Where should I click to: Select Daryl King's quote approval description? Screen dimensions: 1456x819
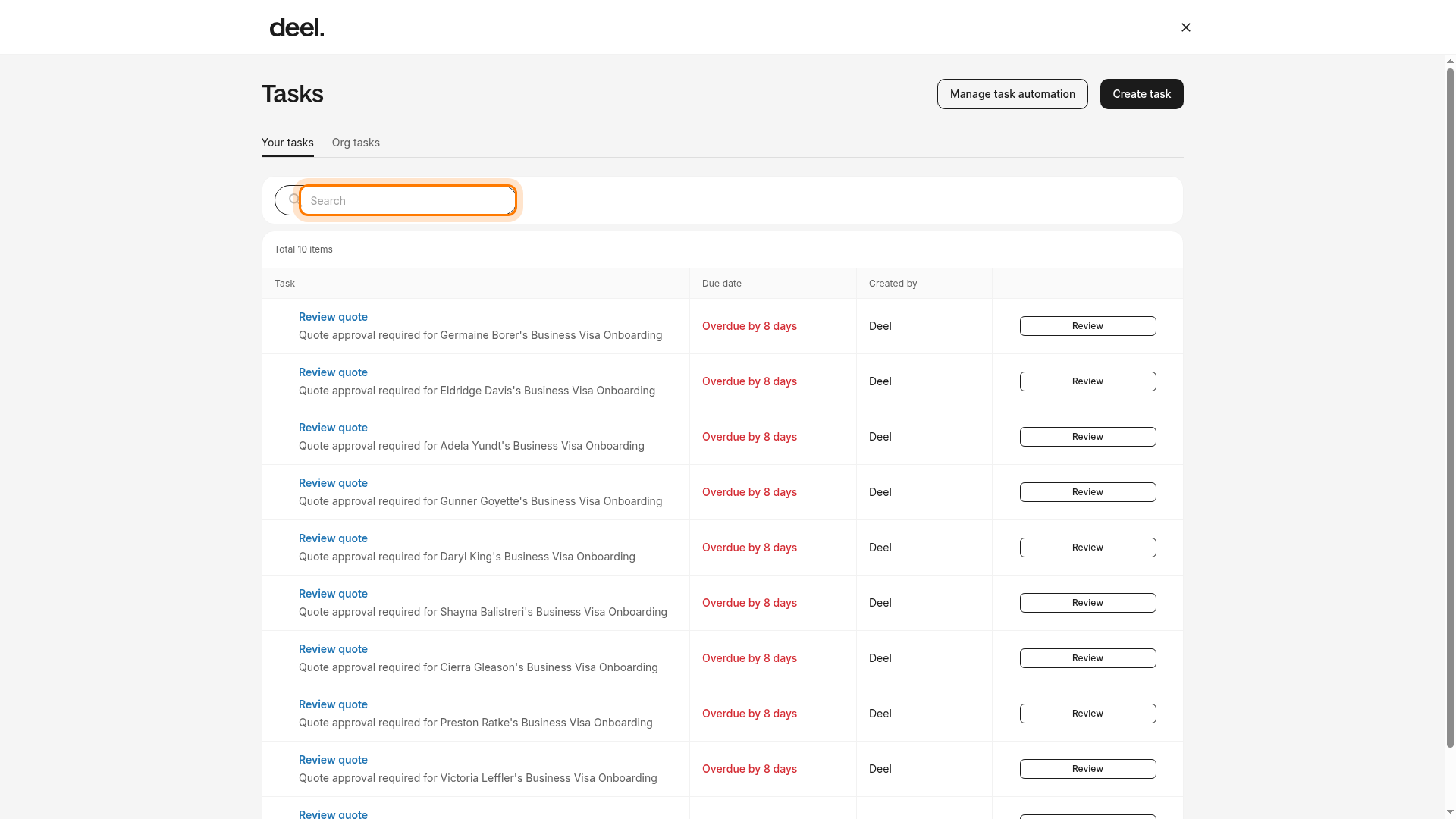(x=467, y=557)
